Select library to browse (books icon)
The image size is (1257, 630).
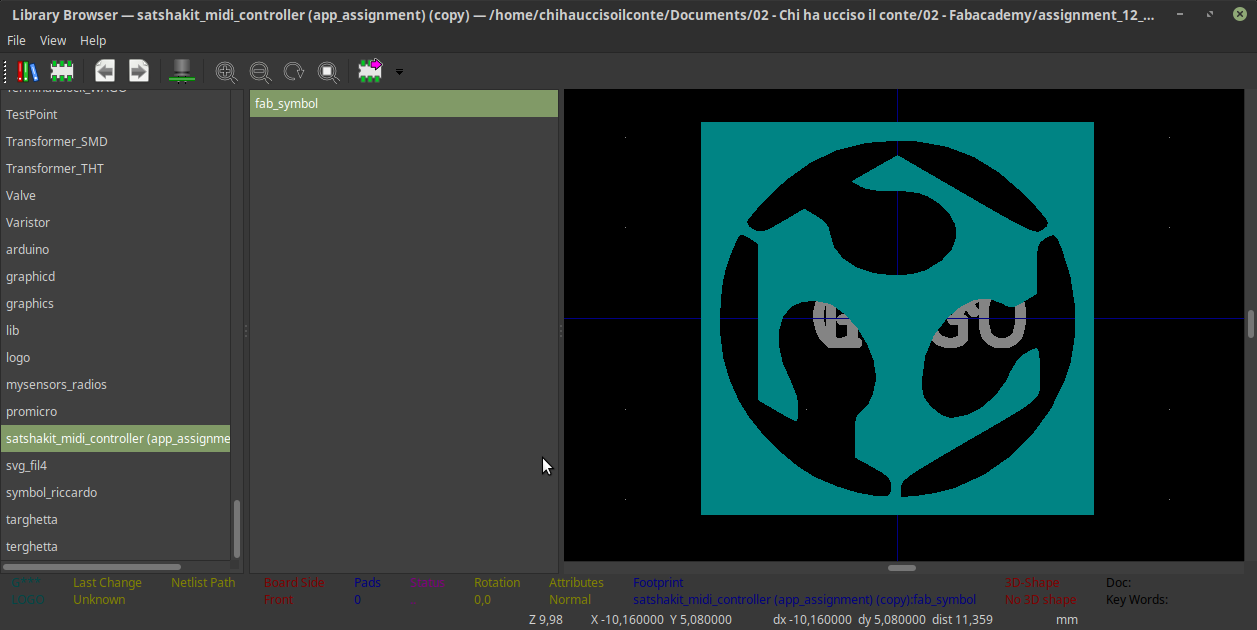pos(28,71)
